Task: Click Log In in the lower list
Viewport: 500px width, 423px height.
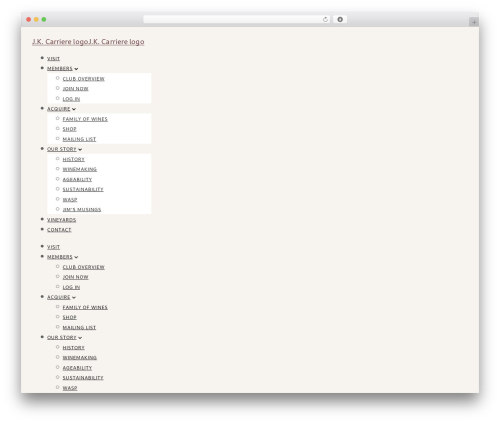Action: coord(71,287)
